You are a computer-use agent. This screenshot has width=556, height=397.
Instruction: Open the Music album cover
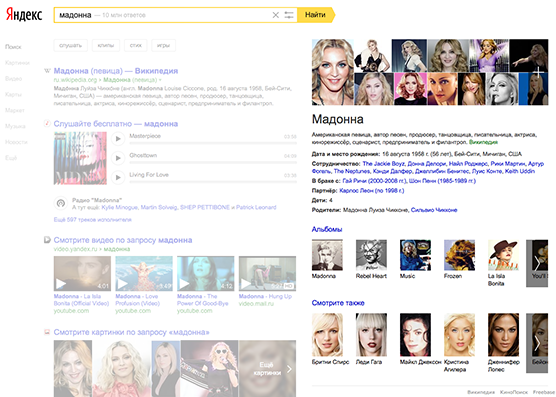click(x=415, y=255)
